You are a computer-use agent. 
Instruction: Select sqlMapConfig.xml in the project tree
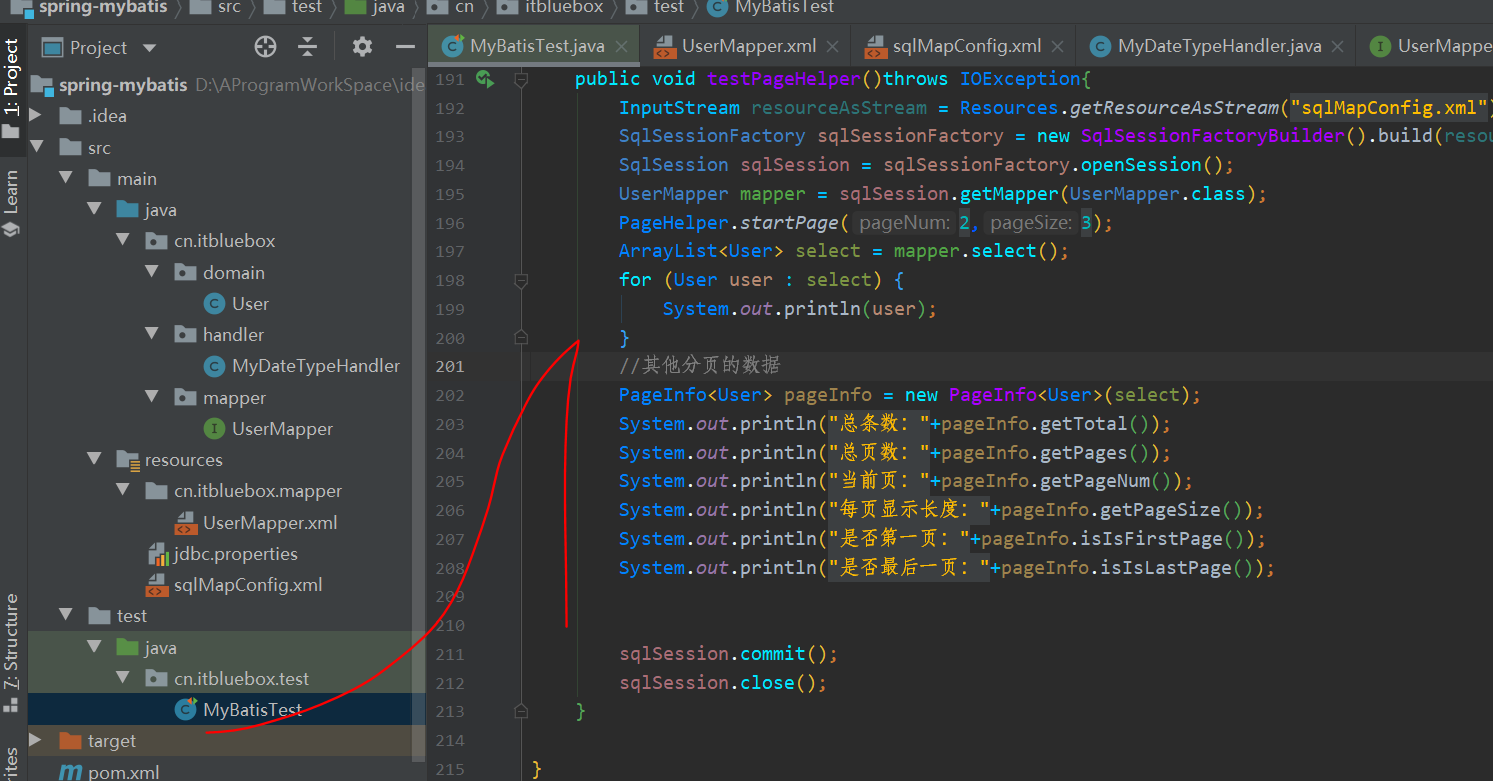pos(248,585)
